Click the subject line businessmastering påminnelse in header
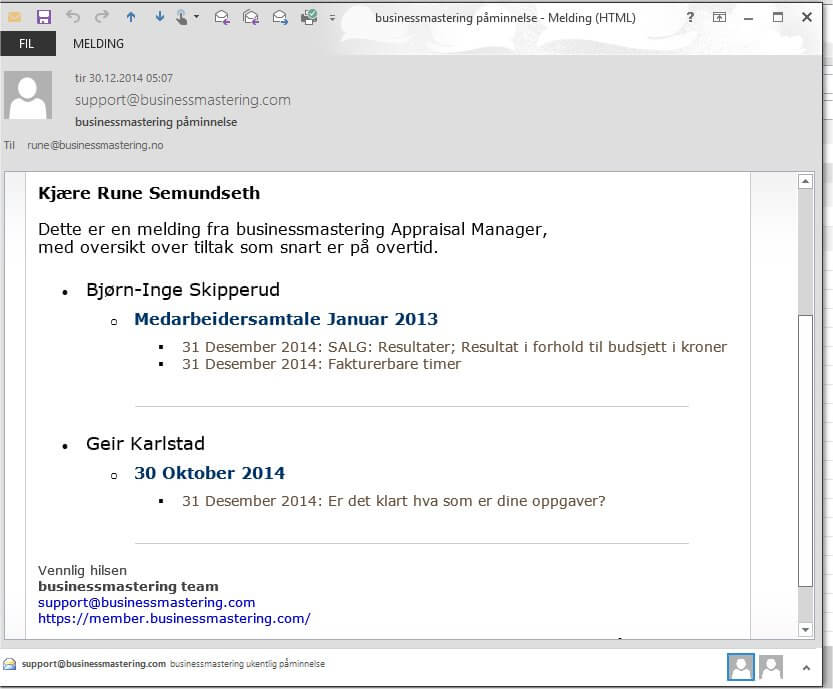833x689 pixels. coord(156,122)
